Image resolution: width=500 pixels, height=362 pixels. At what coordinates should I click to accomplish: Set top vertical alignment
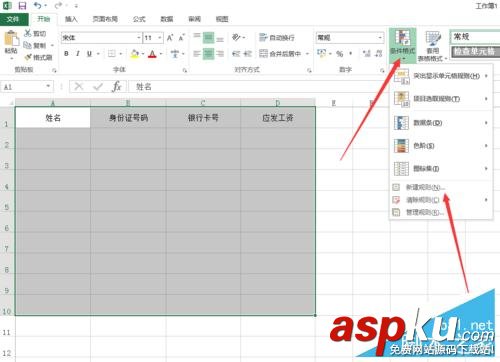[x=197, y=36]
